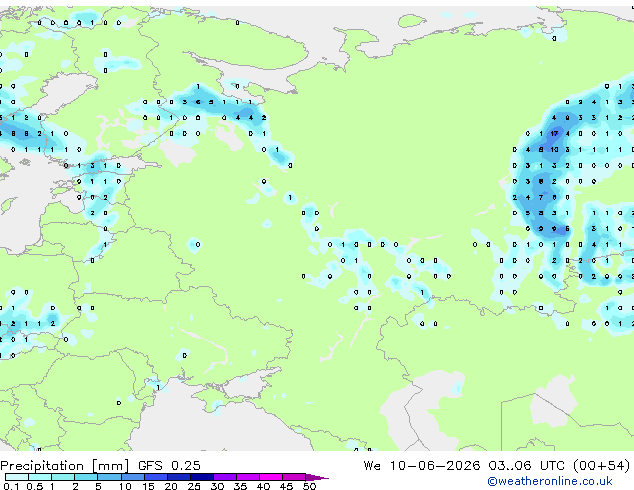Select the legend swatch between 15 and 20
This screenshot has height=490, width=634.
pos(155,477)
